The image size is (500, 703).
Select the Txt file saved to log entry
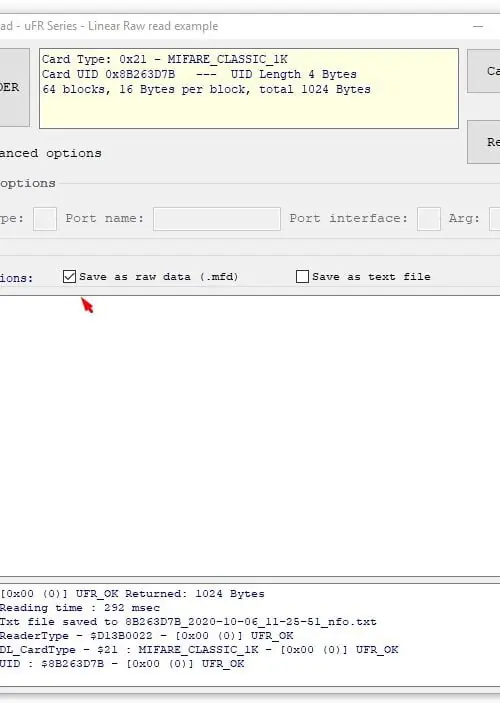188,622
